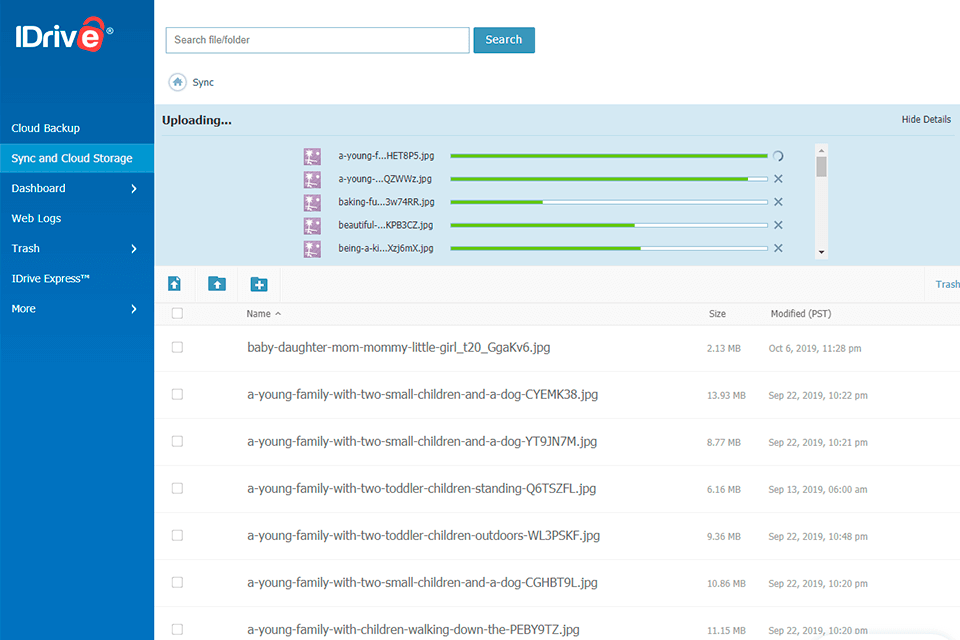Cancel the beautiful-...KPB3CZ.jpg upload
This screenshot has height=640, width=960.
(x=778, y=224)
